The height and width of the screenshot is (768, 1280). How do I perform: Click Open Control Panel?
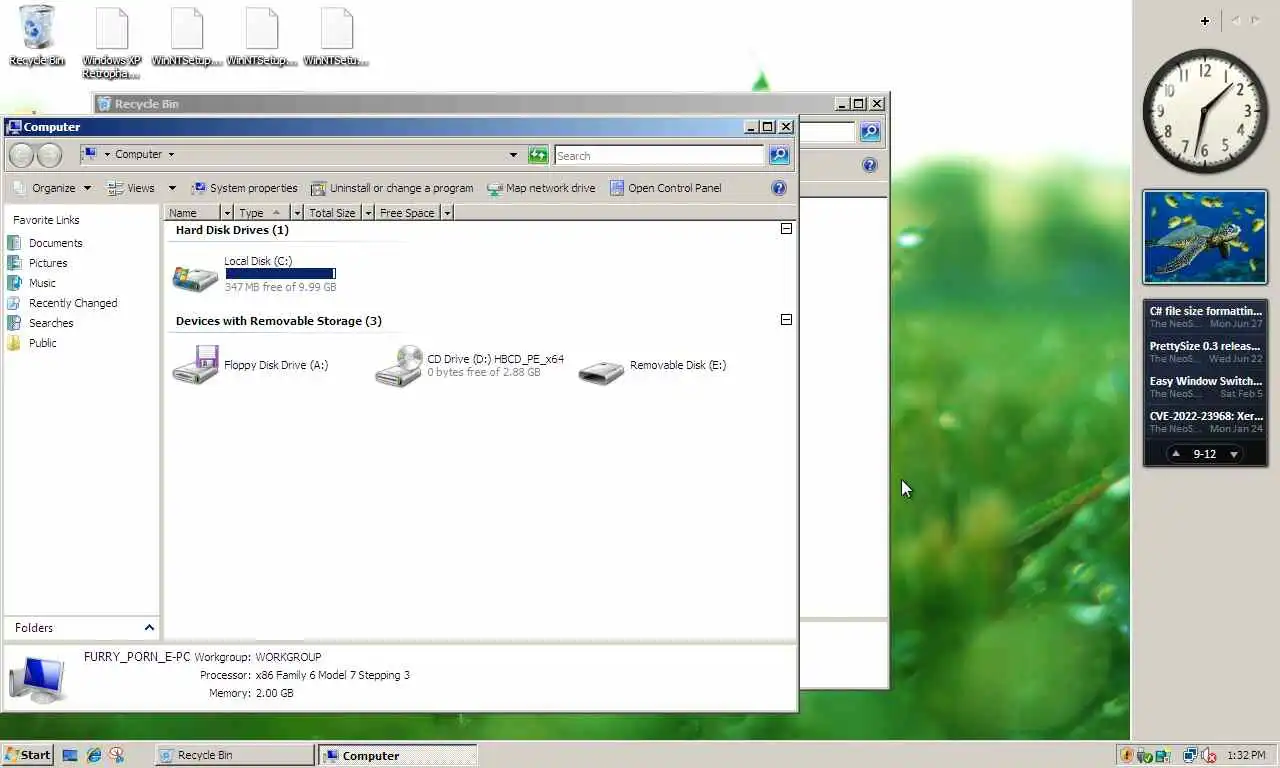[x=665, y=188]
